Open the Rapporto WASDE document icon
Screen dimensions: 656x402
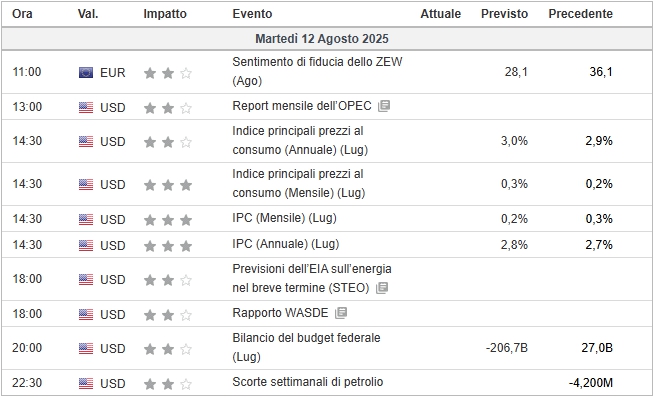(341, 313)
